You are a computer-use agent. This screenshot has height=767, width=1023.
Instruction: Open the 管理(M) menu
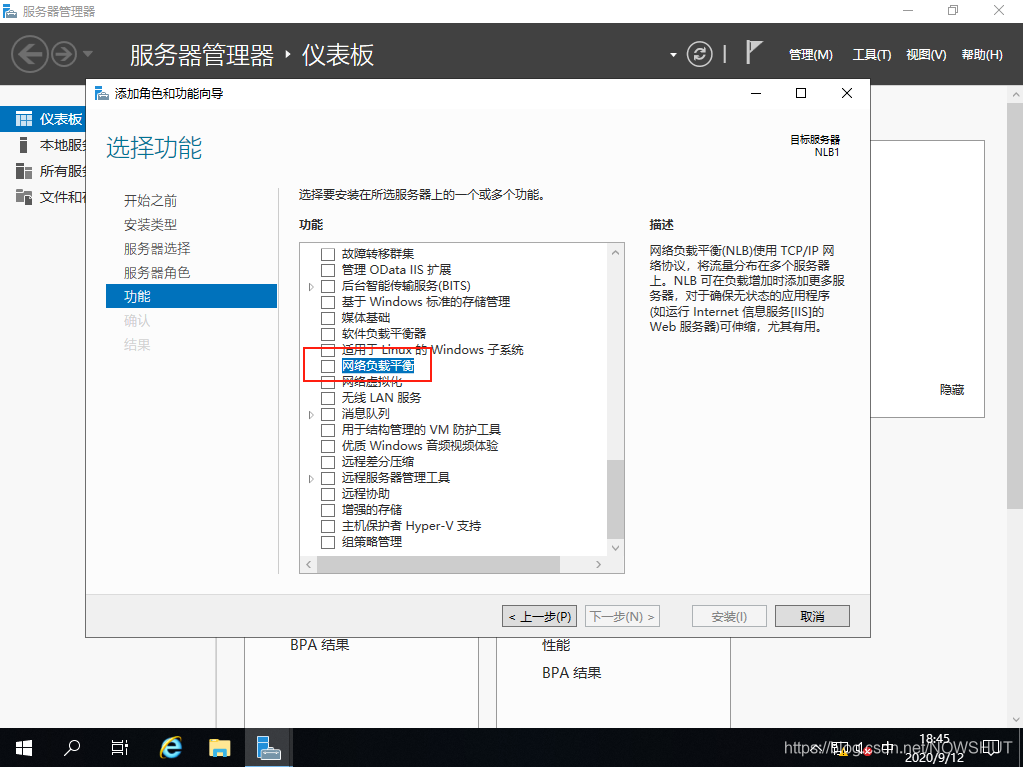pyautogui.click(x=810, y=55)
